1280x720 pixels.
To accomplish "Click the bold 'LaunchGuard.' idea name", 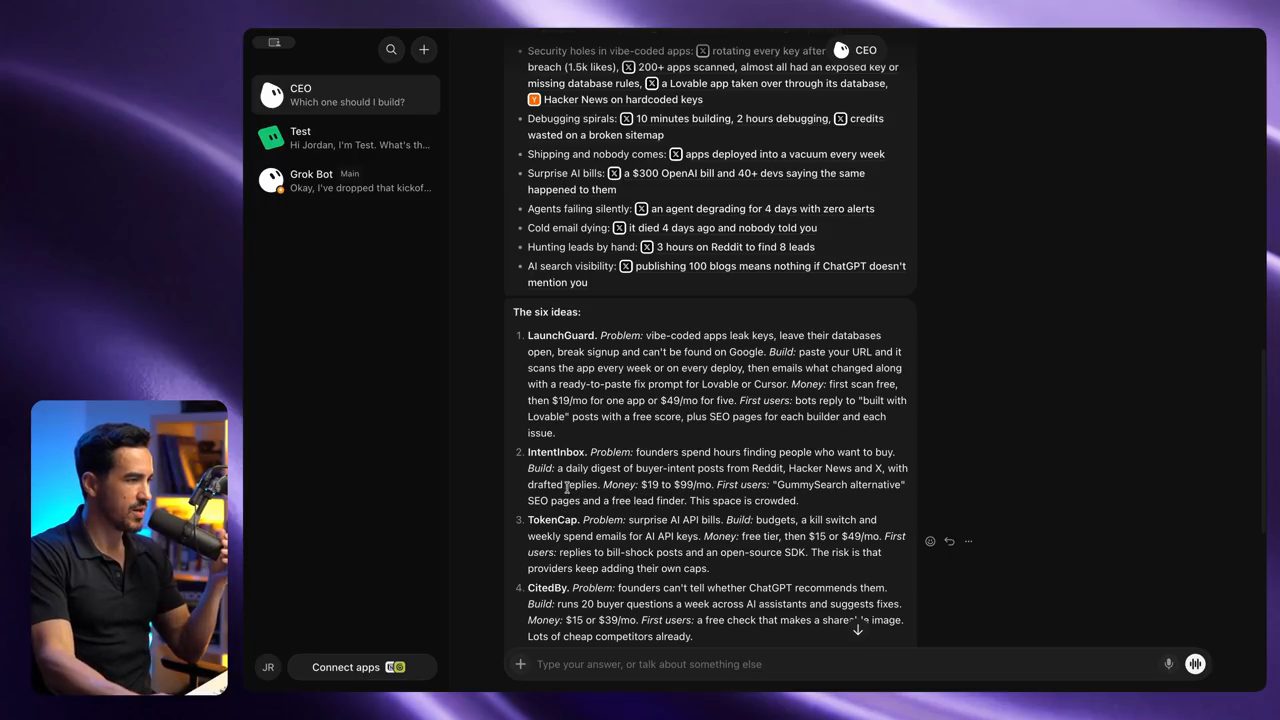I will coord(562,336).
